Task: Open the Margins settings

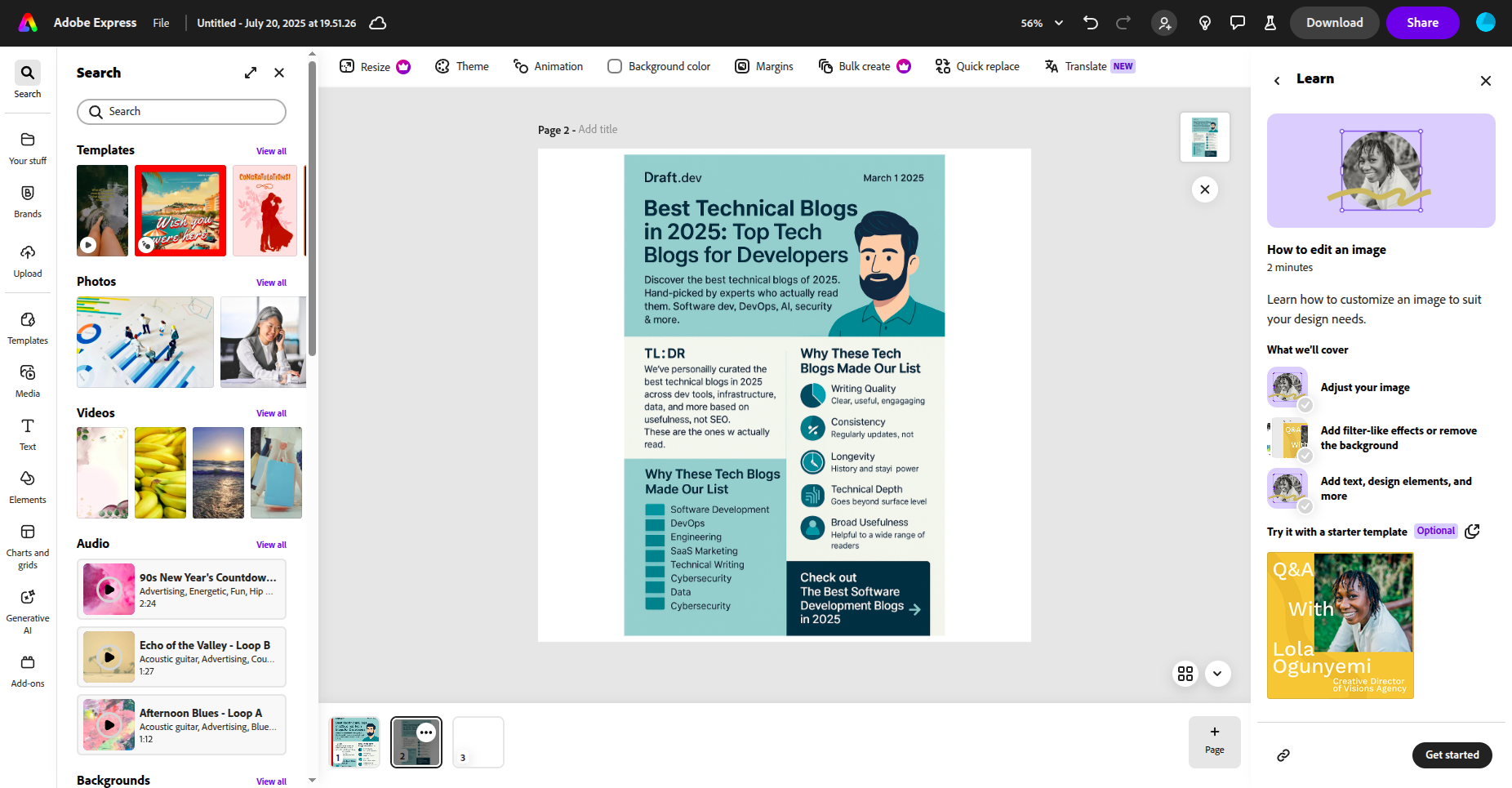Action: (764, 66)
